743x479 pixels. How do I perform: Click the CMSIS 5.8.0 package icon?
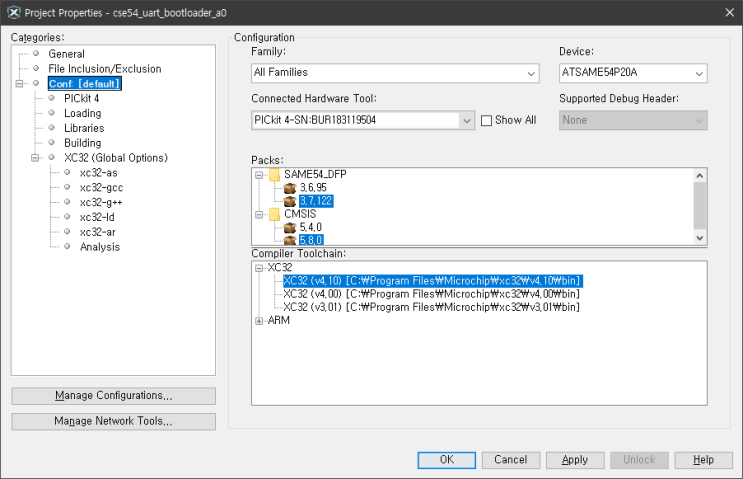290,240
